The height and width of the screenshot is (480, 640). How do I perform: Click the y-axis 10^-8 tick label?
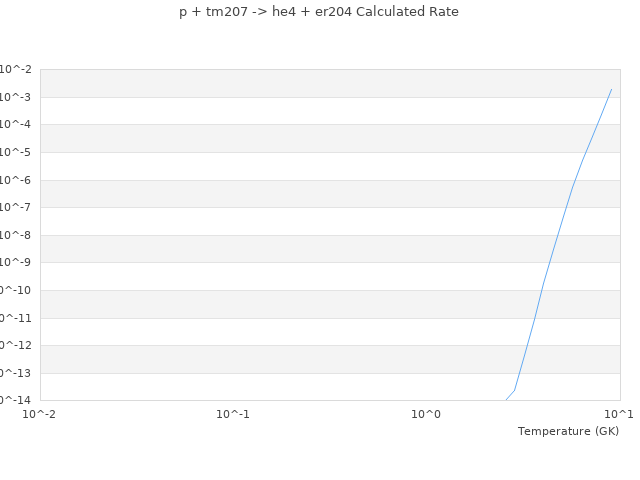(16, 235)
